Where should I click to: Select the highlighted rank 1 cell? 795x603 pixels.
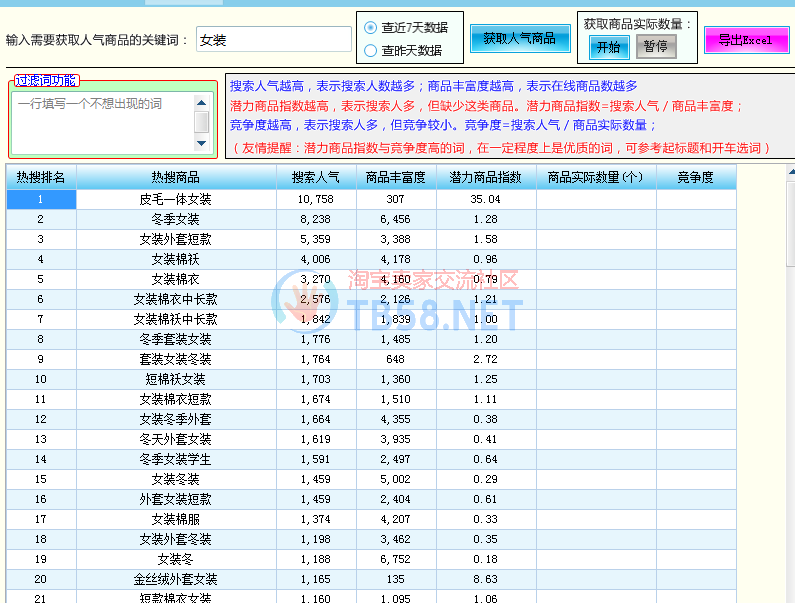click(x=41, y=200)
